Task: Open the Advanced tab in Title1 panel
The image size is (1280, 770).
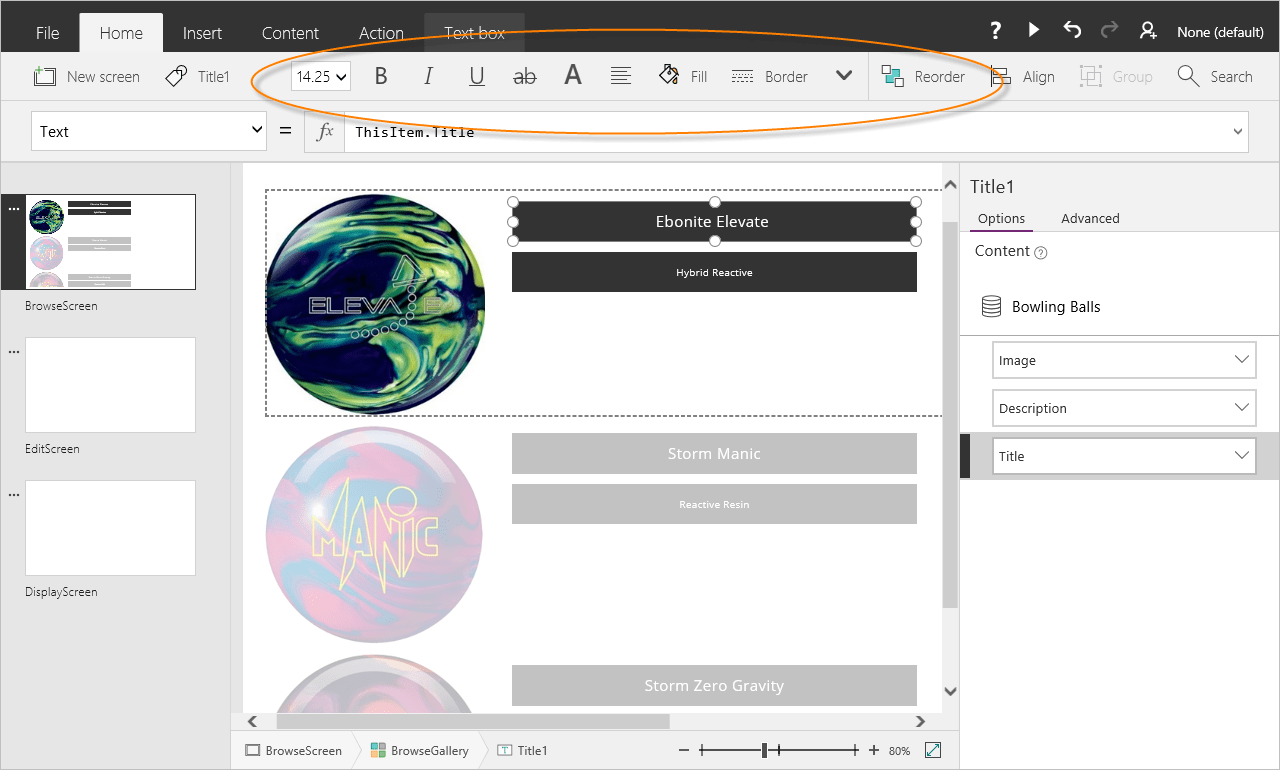Action: 1090,218
